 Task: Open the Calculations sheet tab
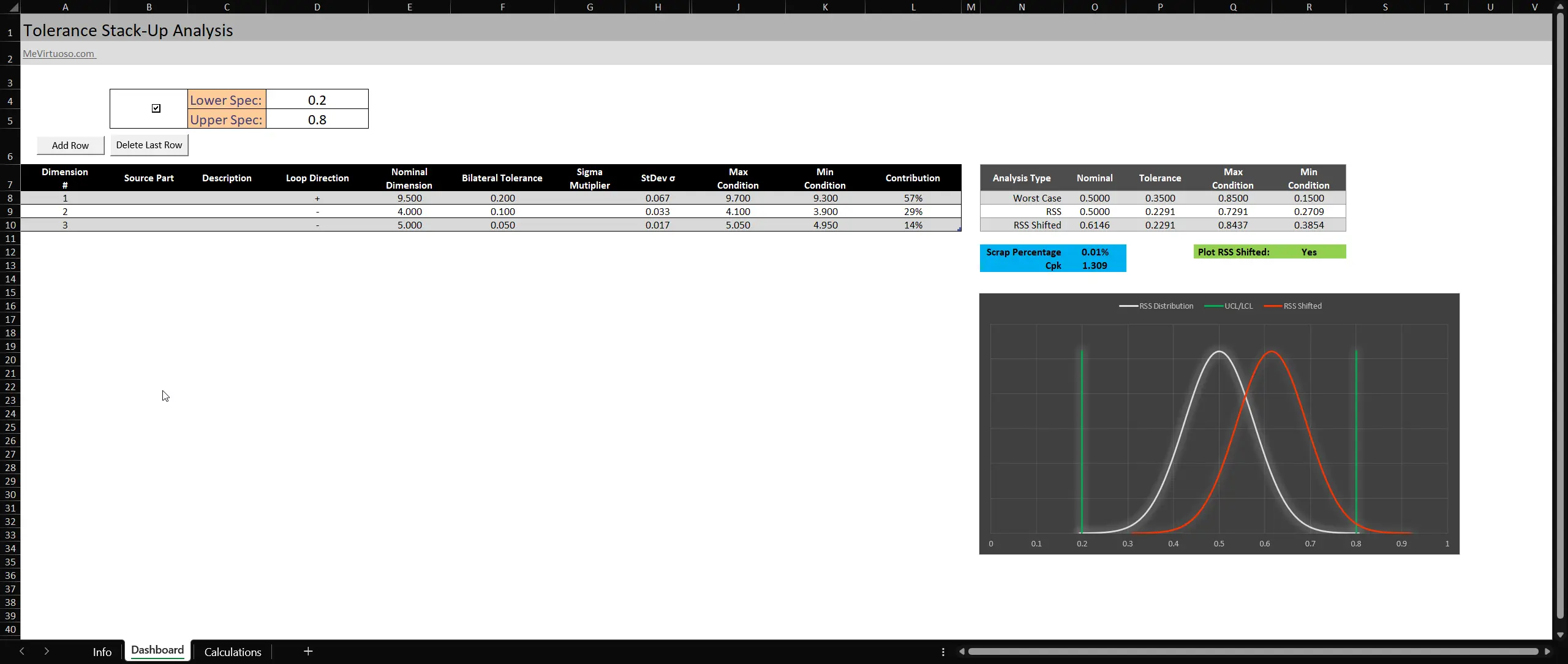click(232, 652)
